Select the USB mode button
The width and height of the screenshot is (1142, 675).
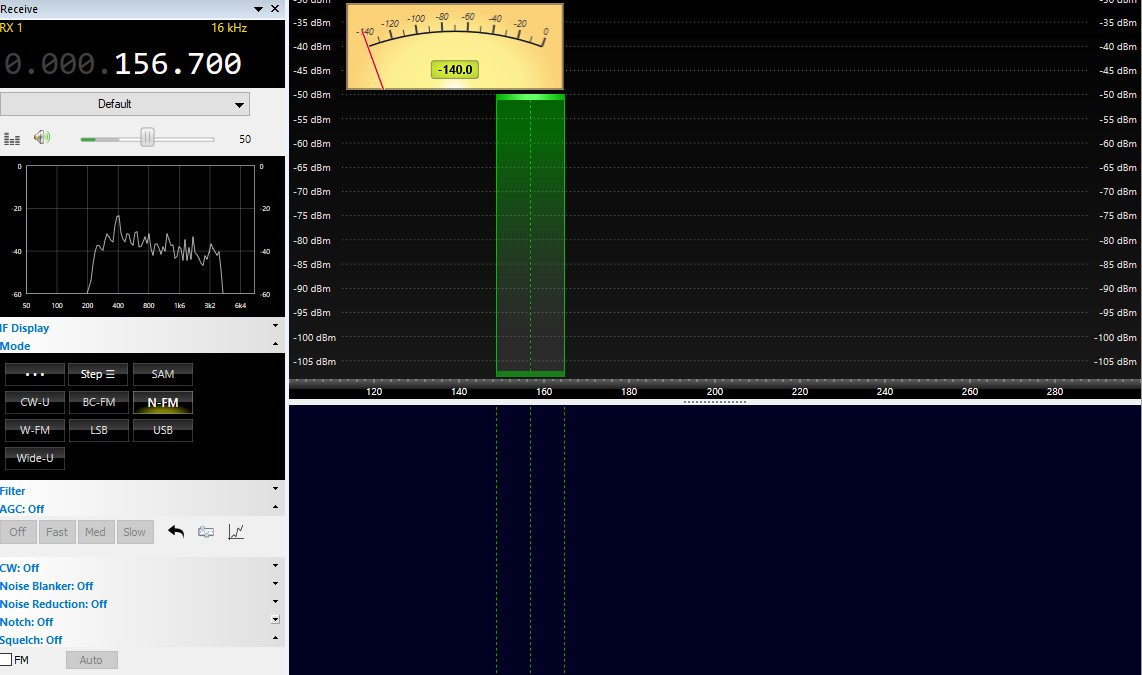[x=162, y=430]
